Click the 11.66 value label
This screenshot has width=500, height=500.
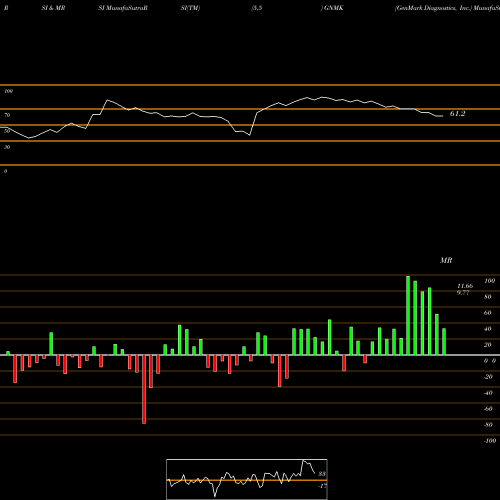click(x=465, y=286)
